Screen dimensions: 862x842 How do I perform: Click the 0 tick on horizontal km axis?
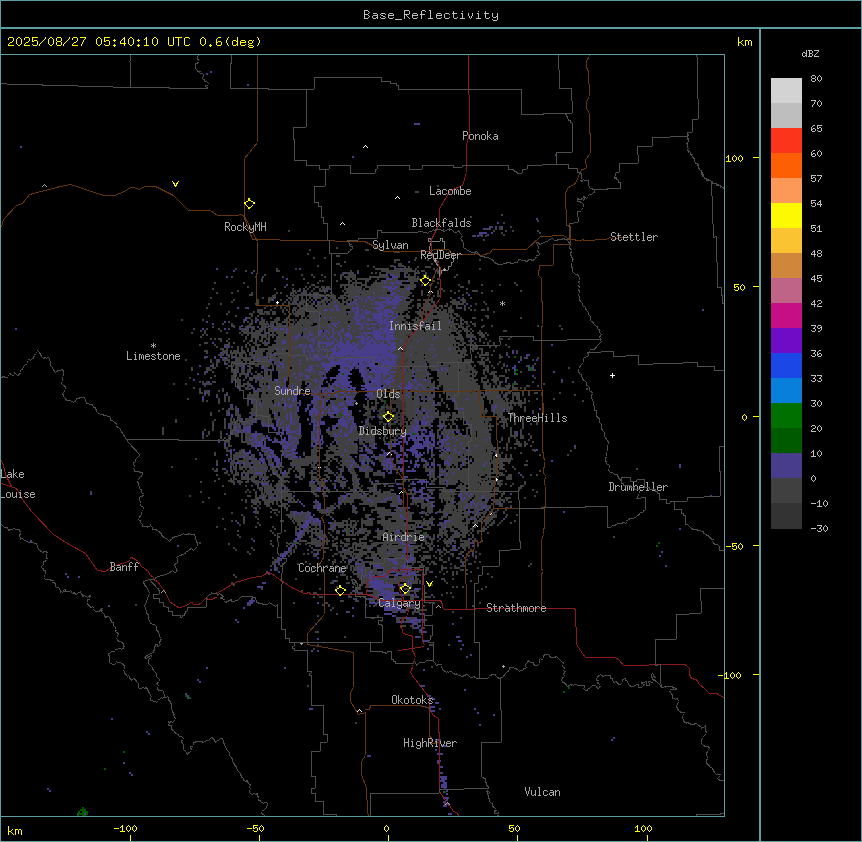pos(386,828)
